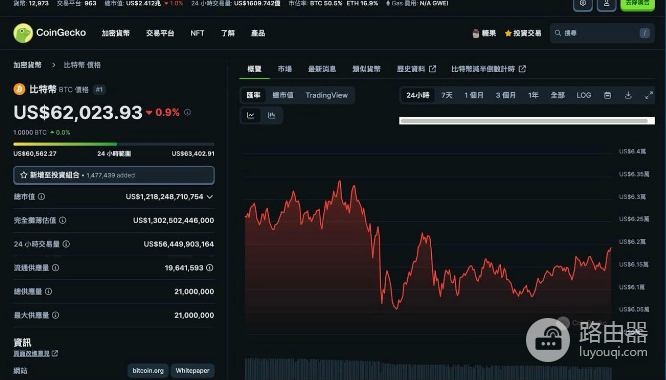Open the bitcoin.org website link
Viewport: 666px width, 380px height.
point(148,371)
